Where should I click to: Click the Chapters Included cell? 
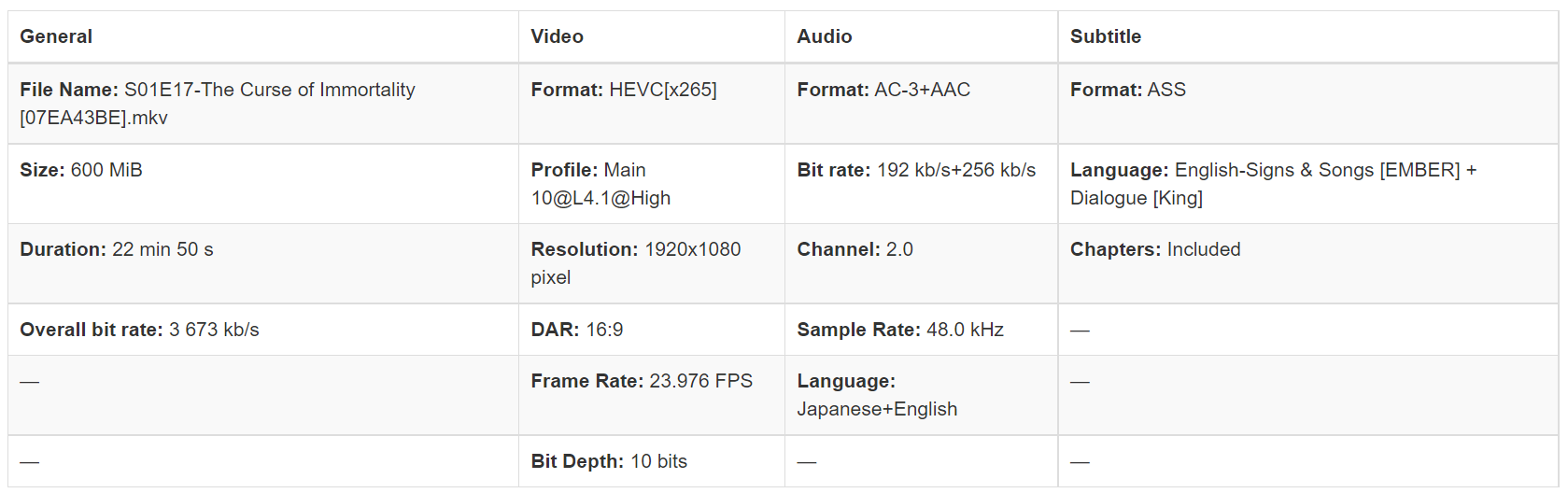click(1154, 249)
